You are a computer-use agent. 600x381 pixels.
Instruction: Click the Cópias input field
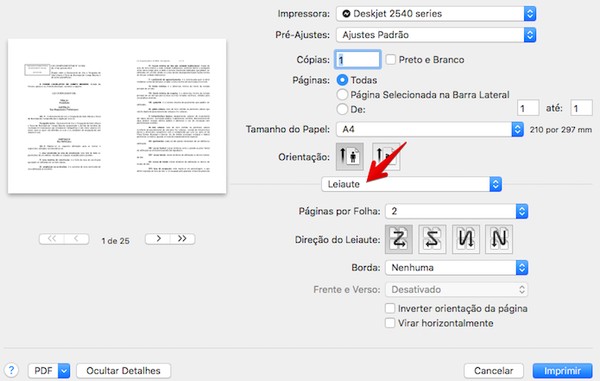[x=358, y=60]
